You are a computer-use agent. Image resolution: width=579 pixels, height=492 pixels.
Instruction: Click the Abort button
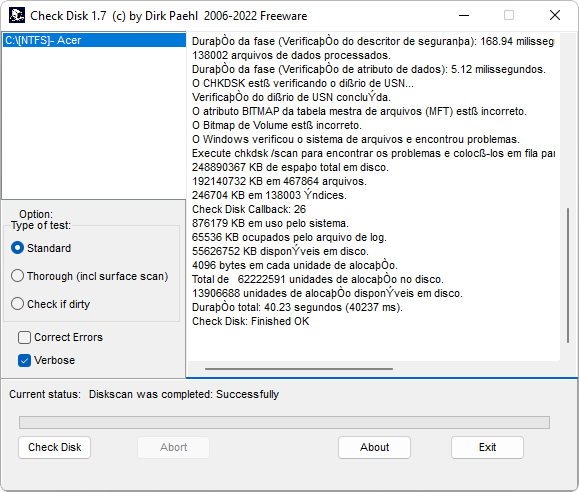174,447
